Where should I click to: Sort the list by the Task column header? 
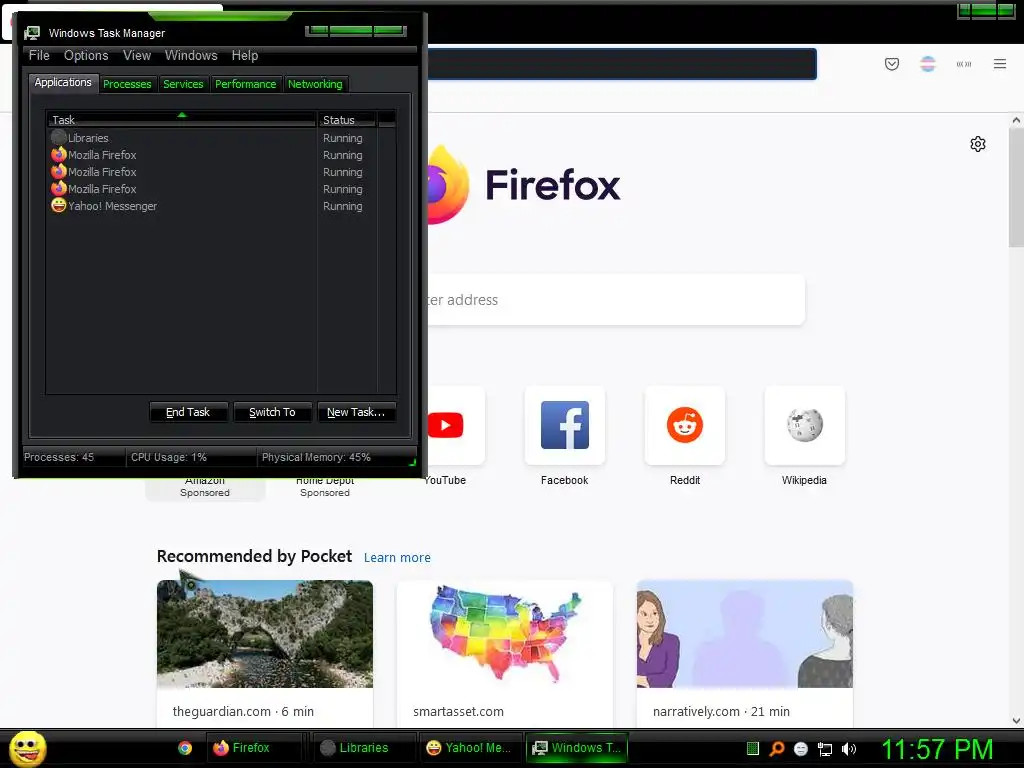[181, 120]
